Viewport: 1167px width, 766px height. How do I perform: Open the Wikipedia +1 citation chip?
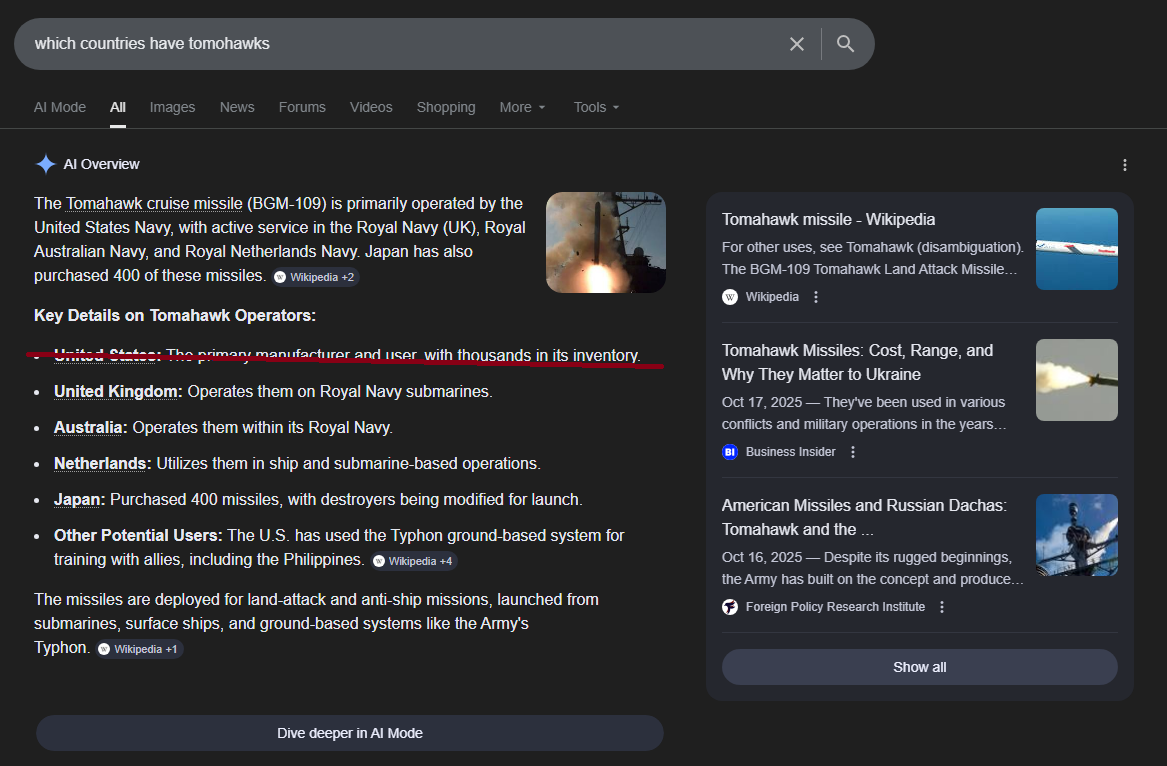(140, 649)
